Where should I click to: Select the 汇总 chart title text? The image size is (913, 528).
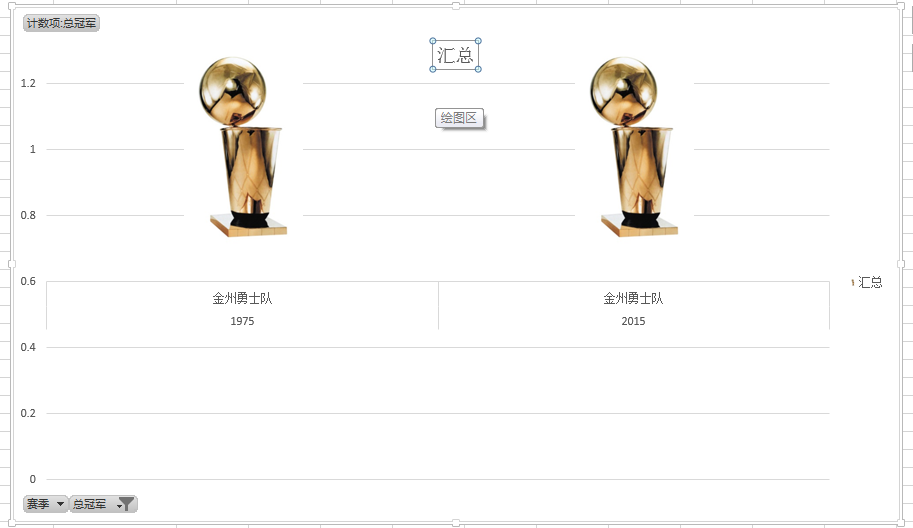[x=455, y=55]
